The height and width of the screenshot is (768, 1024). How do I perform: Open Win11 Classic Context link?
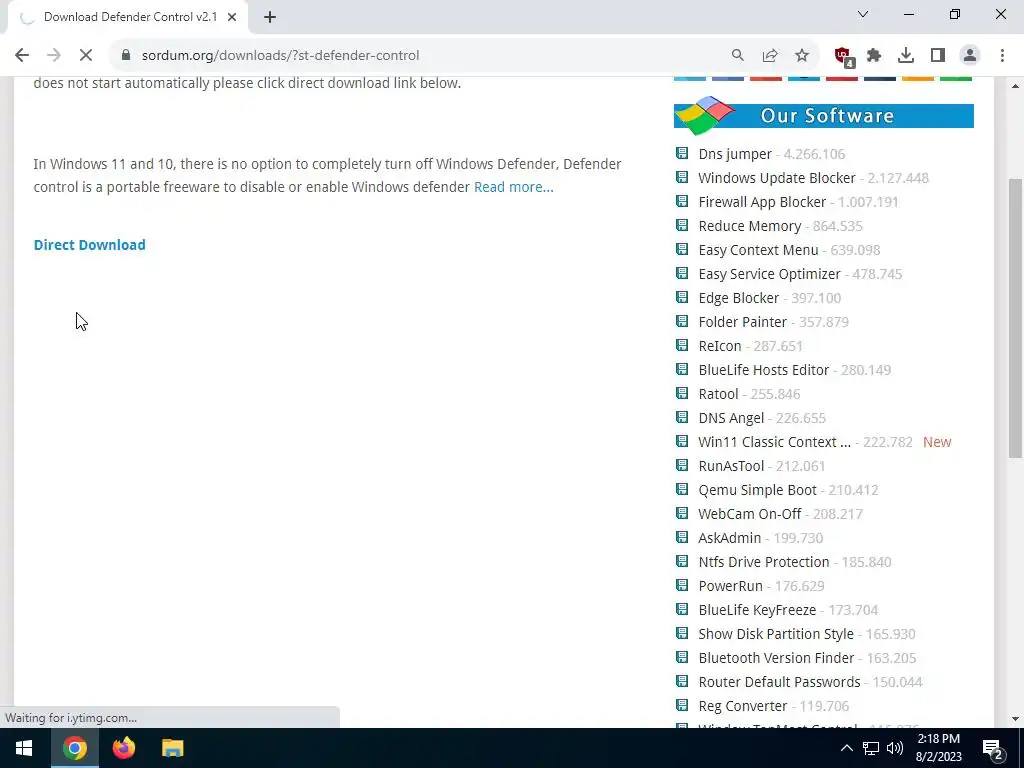[x=774, y=442]
